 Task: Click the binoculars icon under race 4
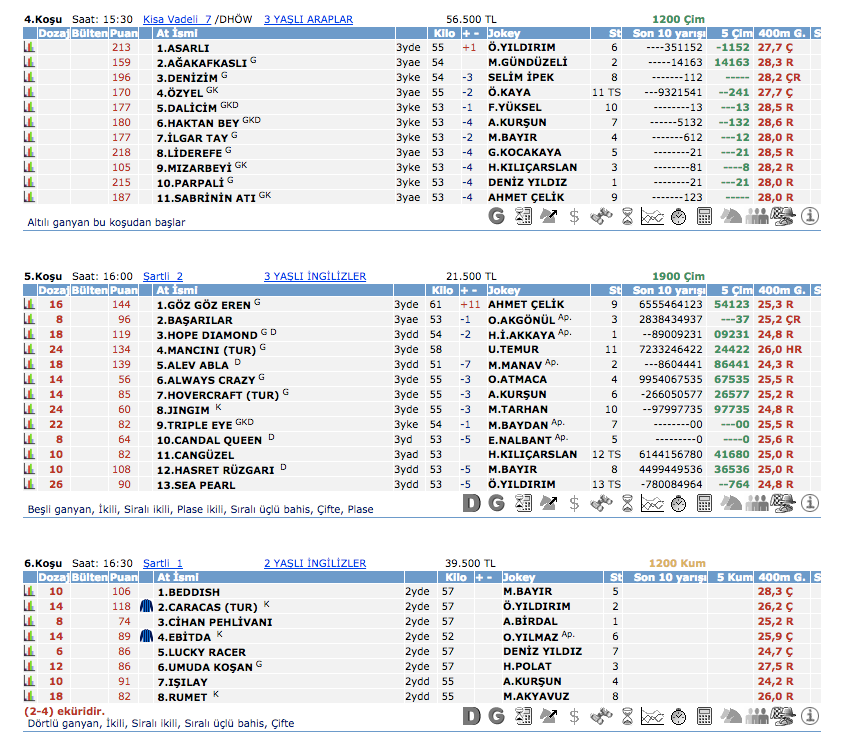click(x=601, y=215)
